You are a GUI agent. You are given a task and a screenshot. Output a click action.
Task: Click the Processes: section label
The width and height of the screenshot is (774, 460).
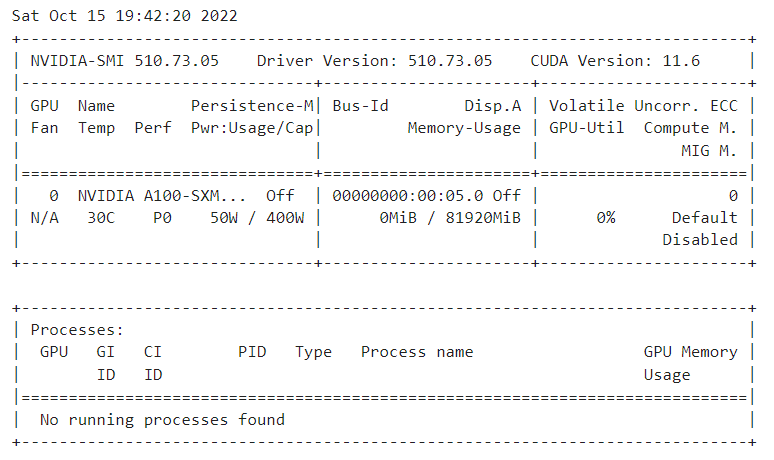77,330
